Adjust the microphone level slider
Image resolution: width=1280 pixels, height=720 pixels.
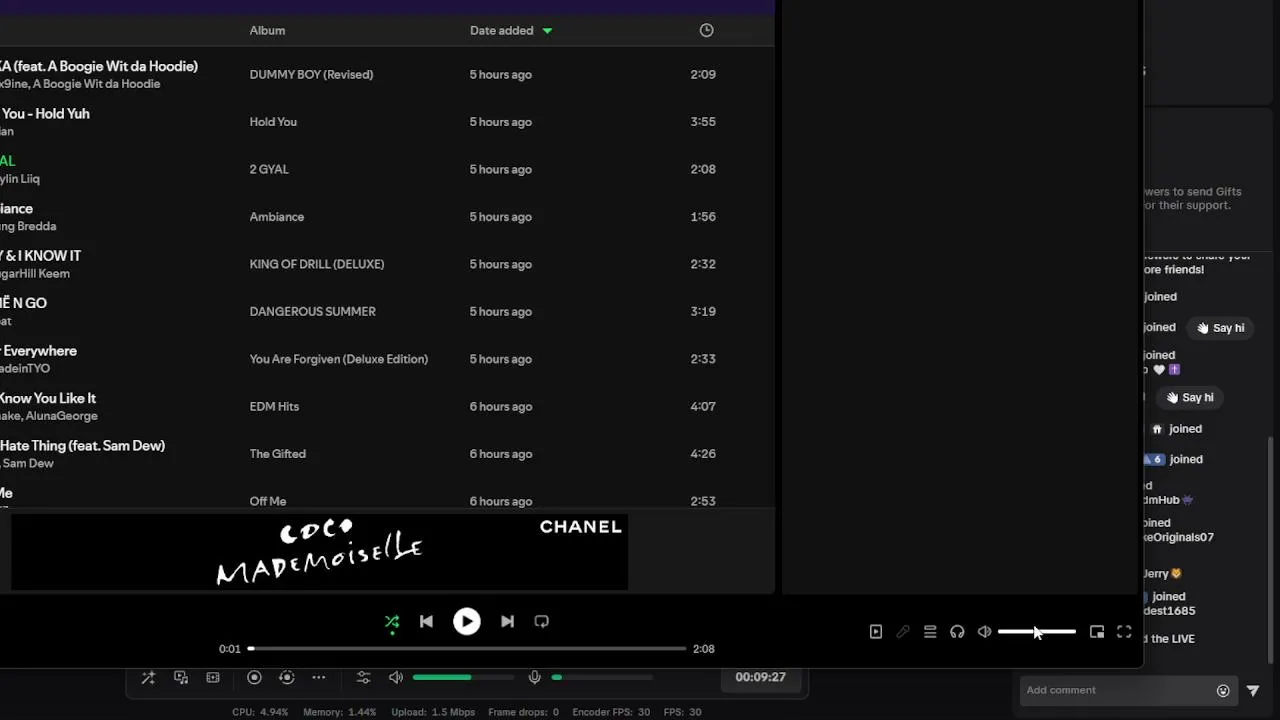[602, 677]
